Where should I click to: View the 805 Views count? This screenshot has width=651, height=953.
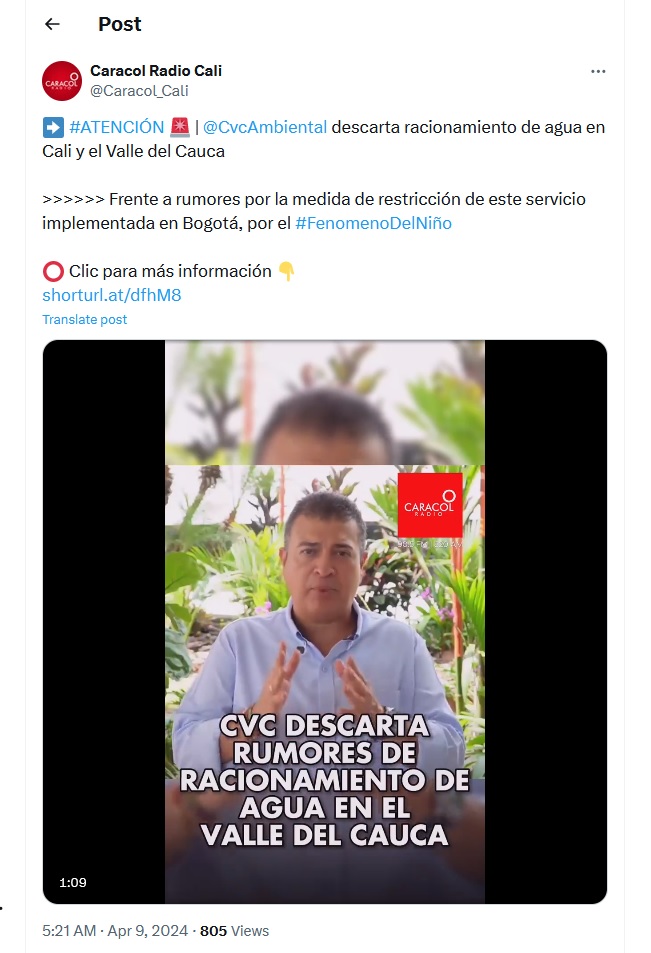tap(235, 931)
